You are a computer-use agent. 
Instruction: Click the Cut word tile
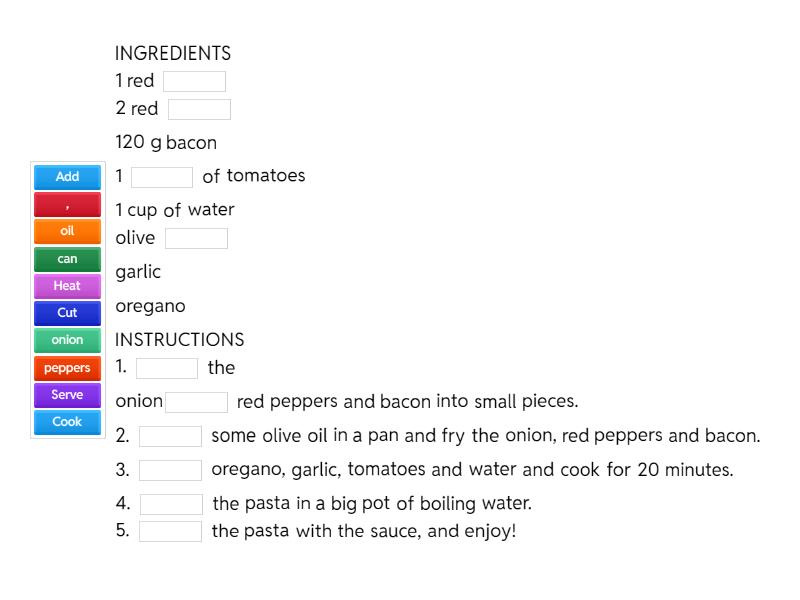pyautogui.click(x=66, y=313)
